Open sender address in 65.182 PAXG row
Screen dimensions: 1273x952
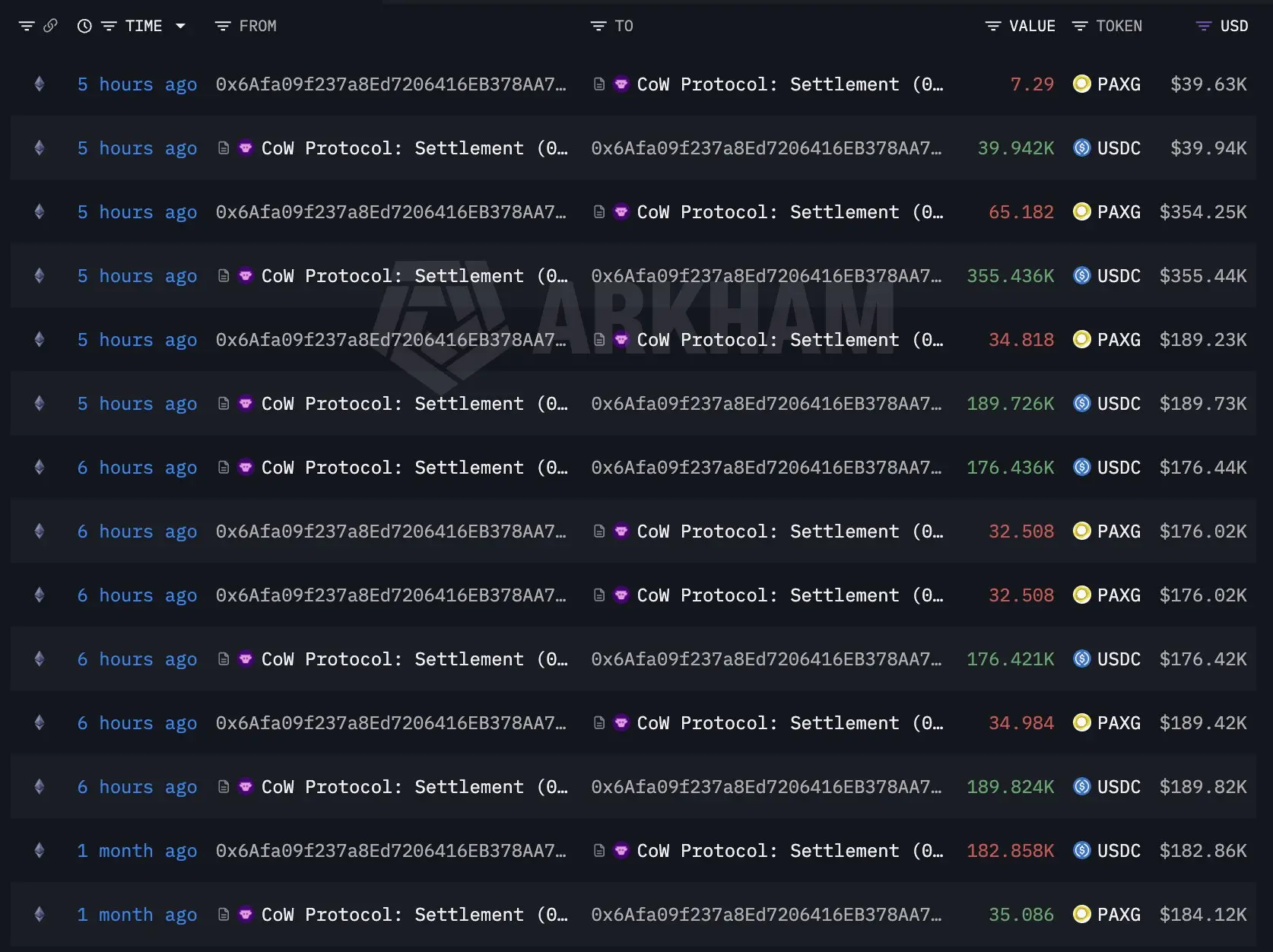(391, 212)
